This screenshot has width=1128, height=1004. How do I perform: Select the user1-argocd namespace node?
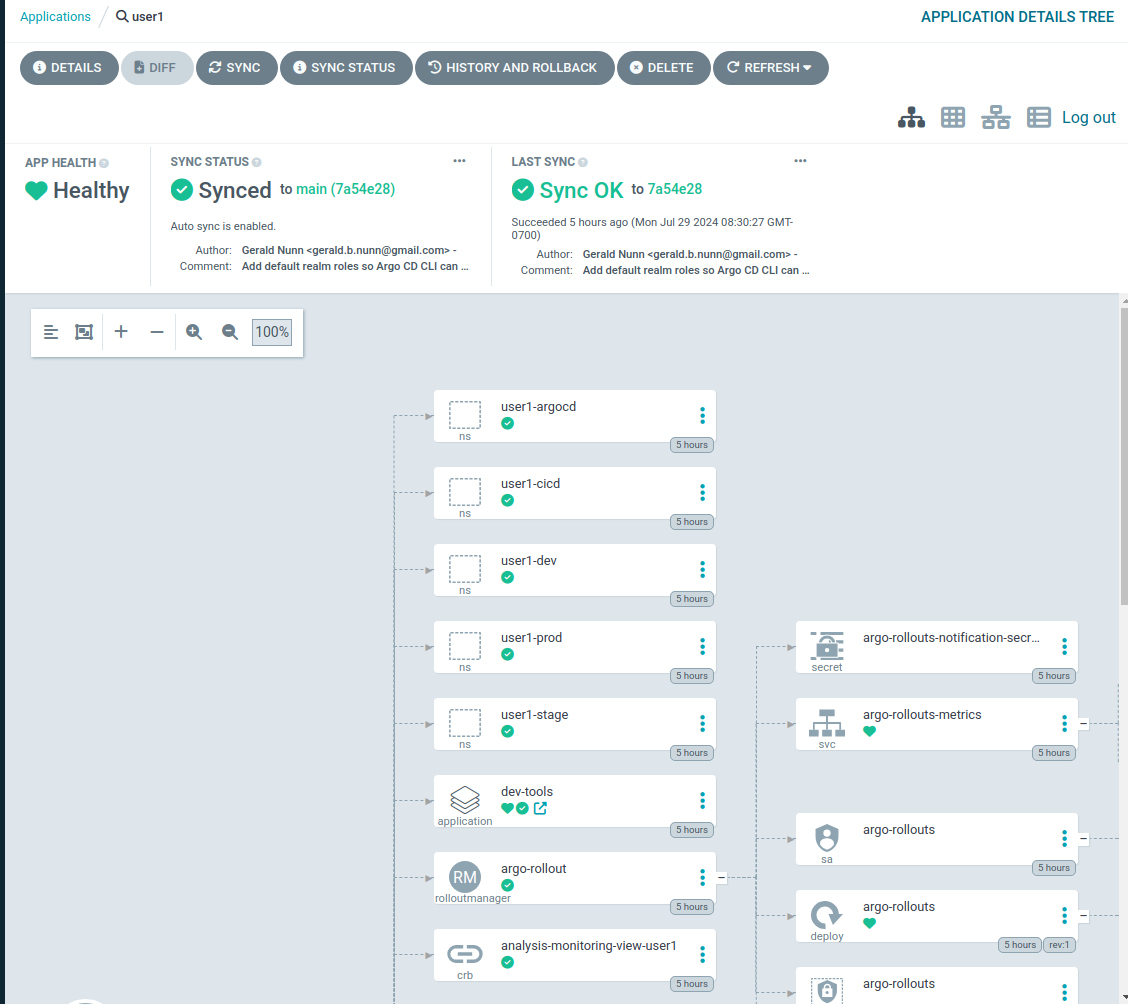coord(574,416)
